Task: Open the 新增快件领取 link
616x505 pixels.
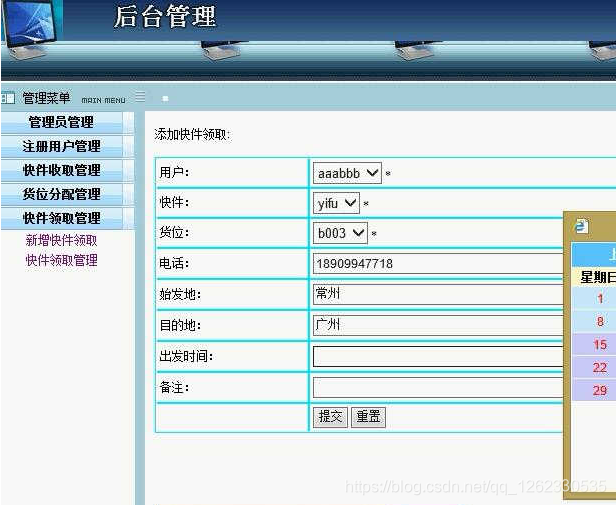Action: pyautogui.click(x=61, y=240)
